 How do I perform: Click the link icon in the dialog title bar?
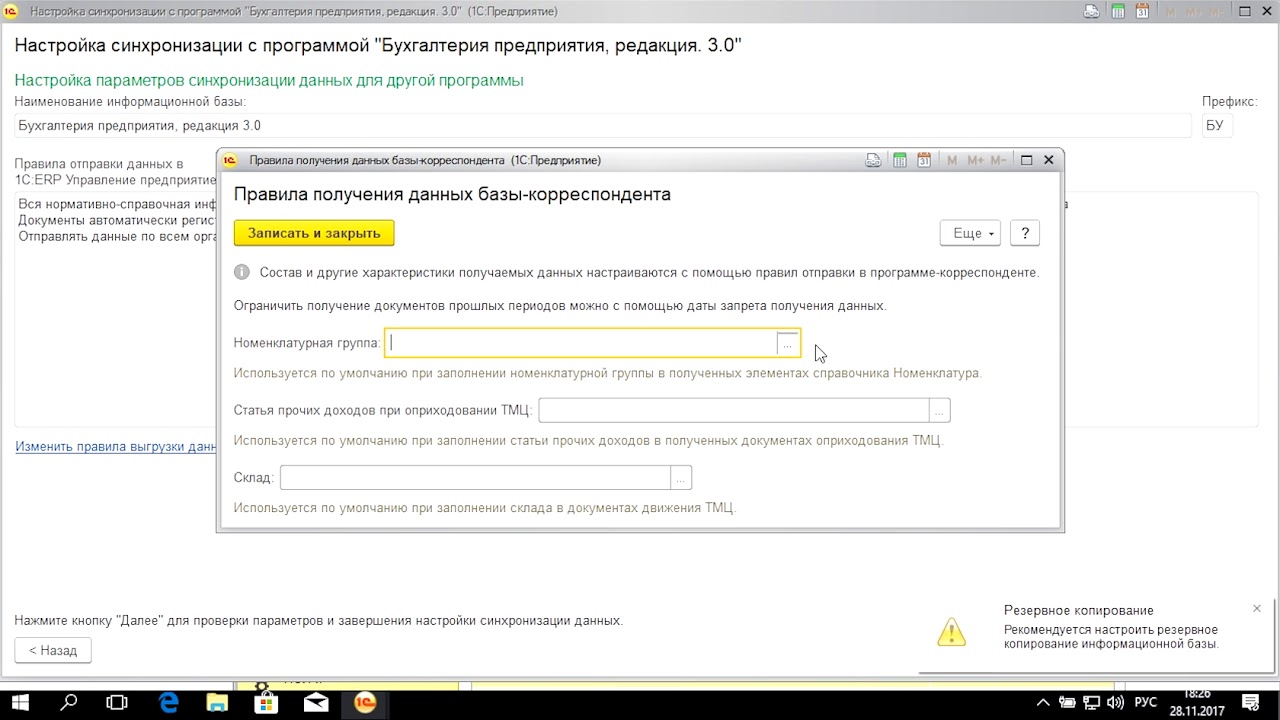click(874, 160)
